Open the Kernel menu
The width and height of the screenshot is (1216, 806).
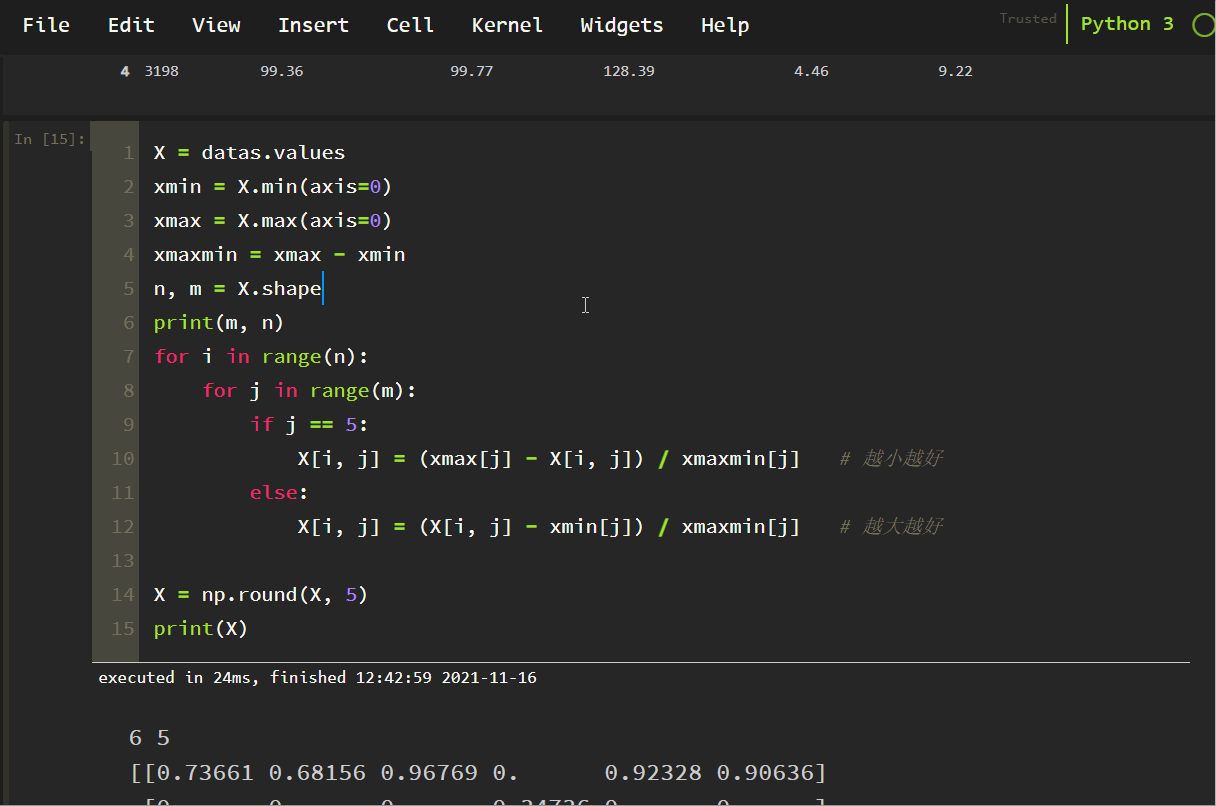[x=507, y=25]
